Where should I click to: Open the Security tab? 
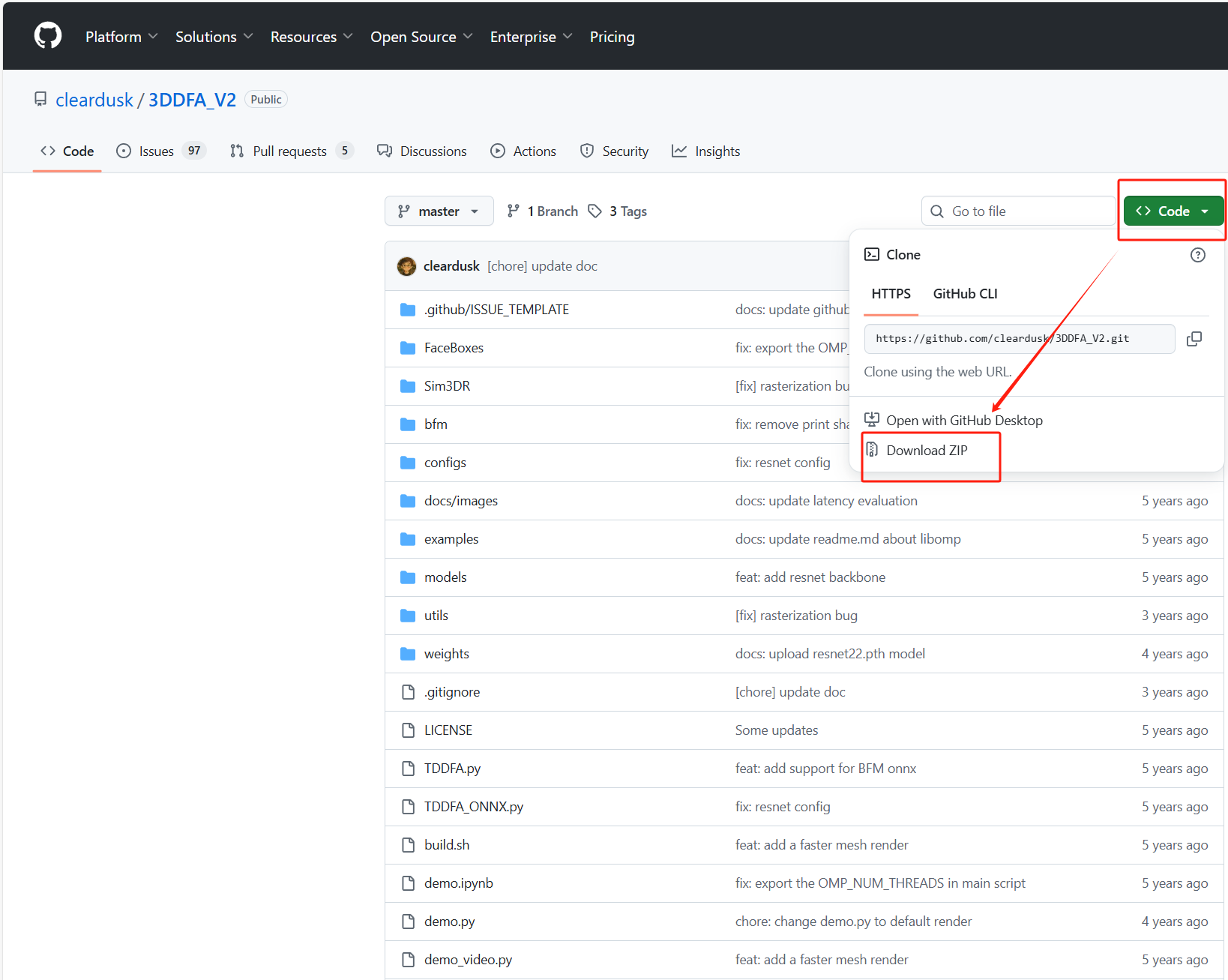point(614,151)
